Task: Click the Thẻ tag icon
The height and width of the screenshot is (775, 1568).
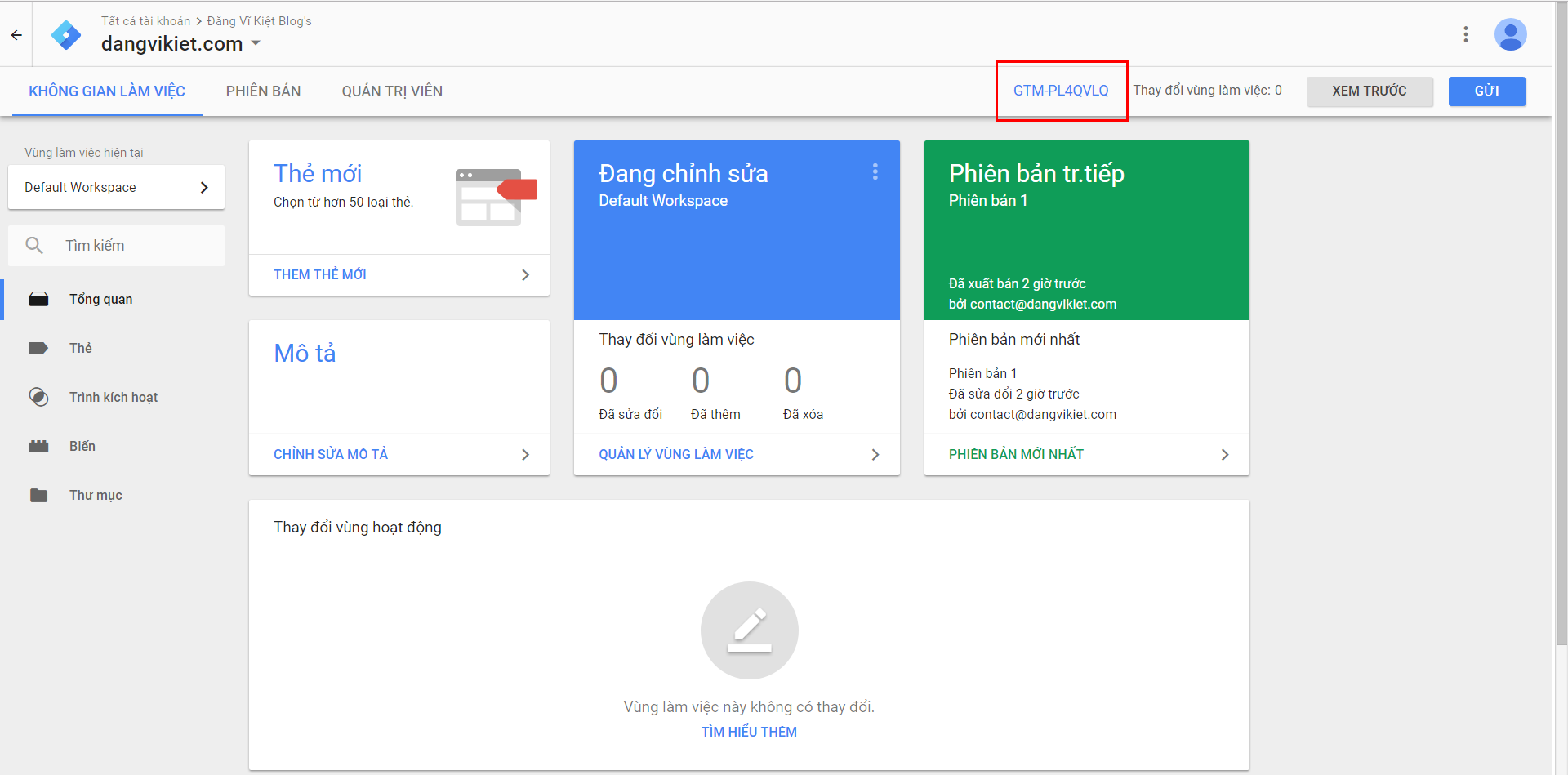Action: click(38, 348)
